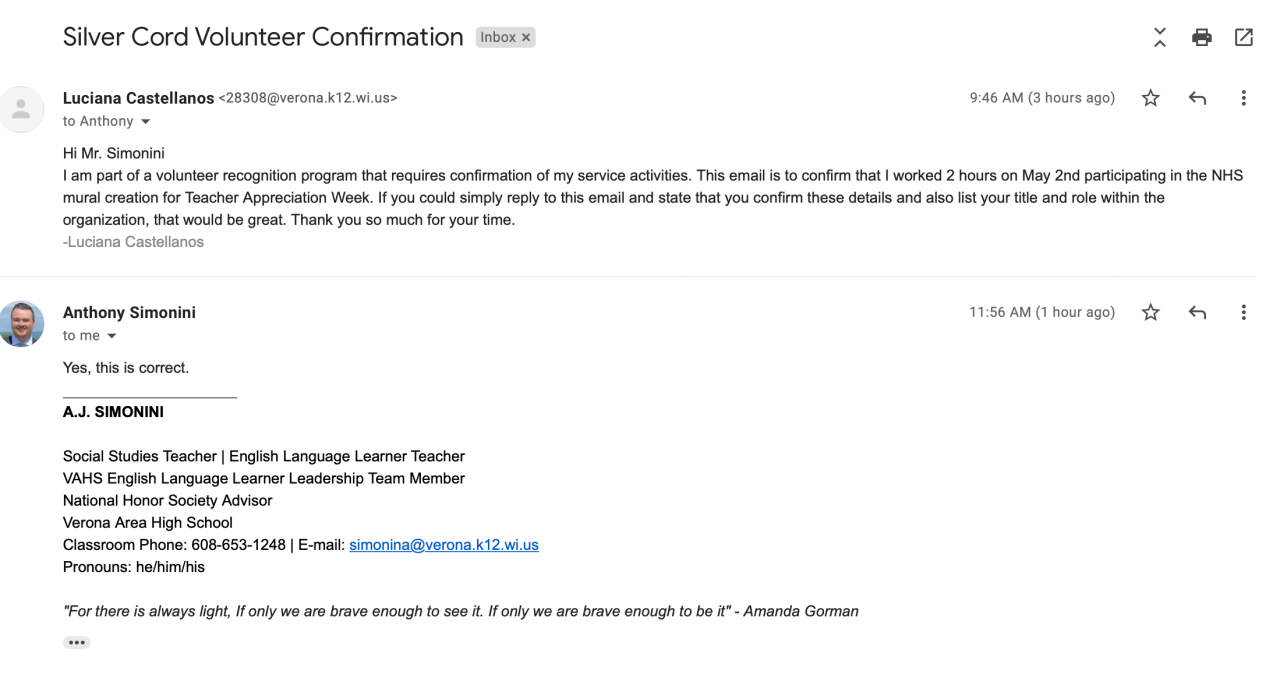
Task: Click the 9:46 AM message timestamp
Action: pyautogui.click(x=1041, y=98)
